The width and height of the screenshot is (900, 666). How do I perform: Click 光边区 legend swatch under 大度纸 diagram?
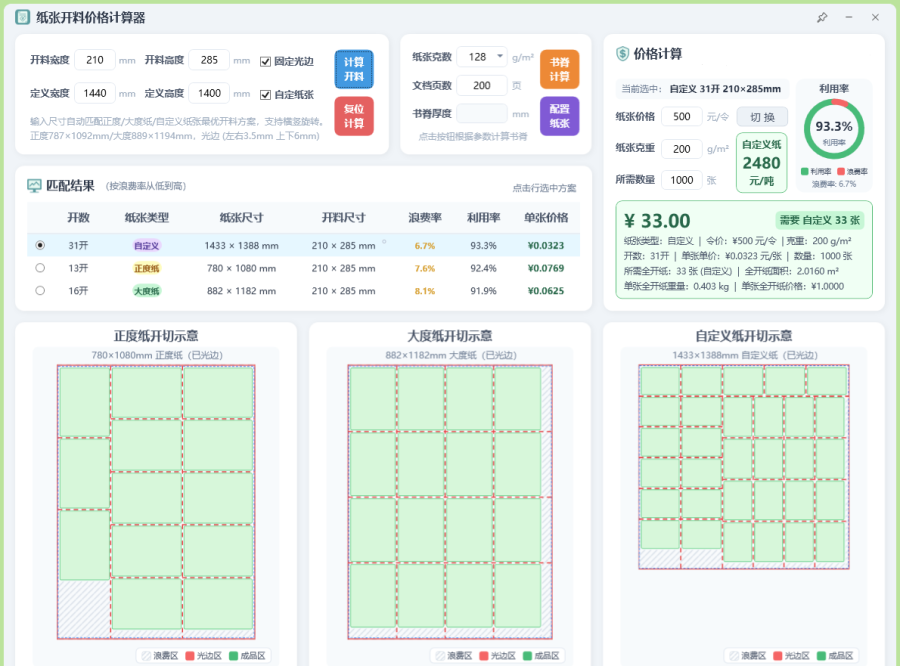[483, 656]
